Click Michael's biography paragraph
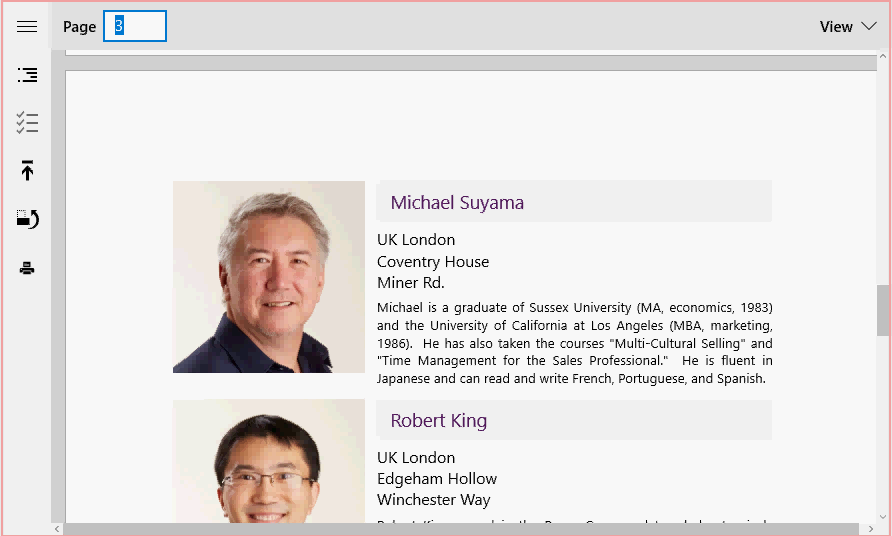 tap(575, 343)
